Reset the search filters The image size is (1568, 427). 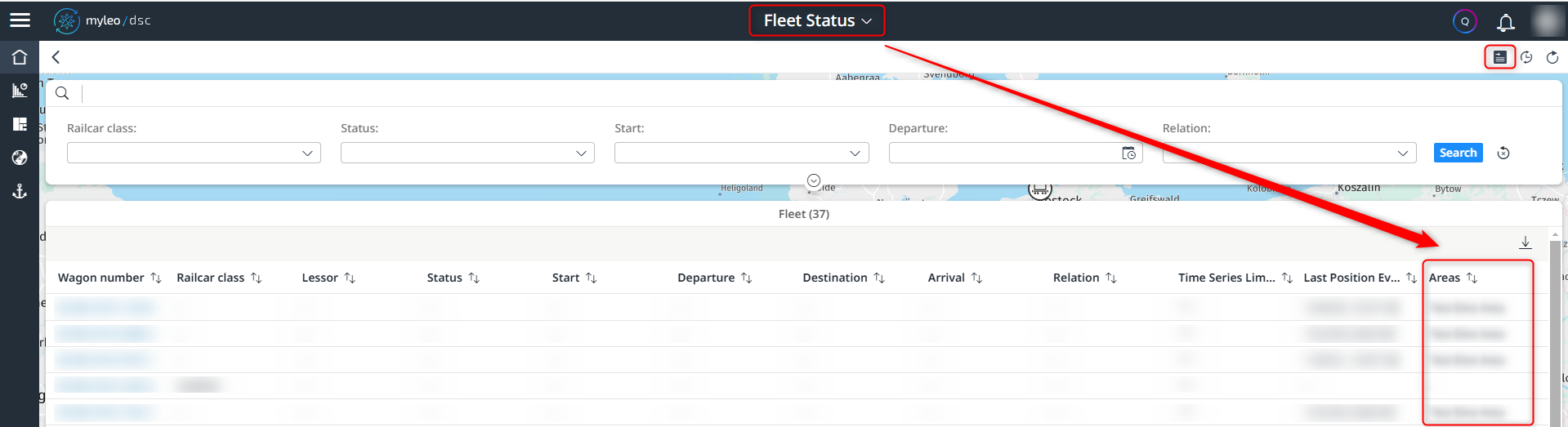1503,153
